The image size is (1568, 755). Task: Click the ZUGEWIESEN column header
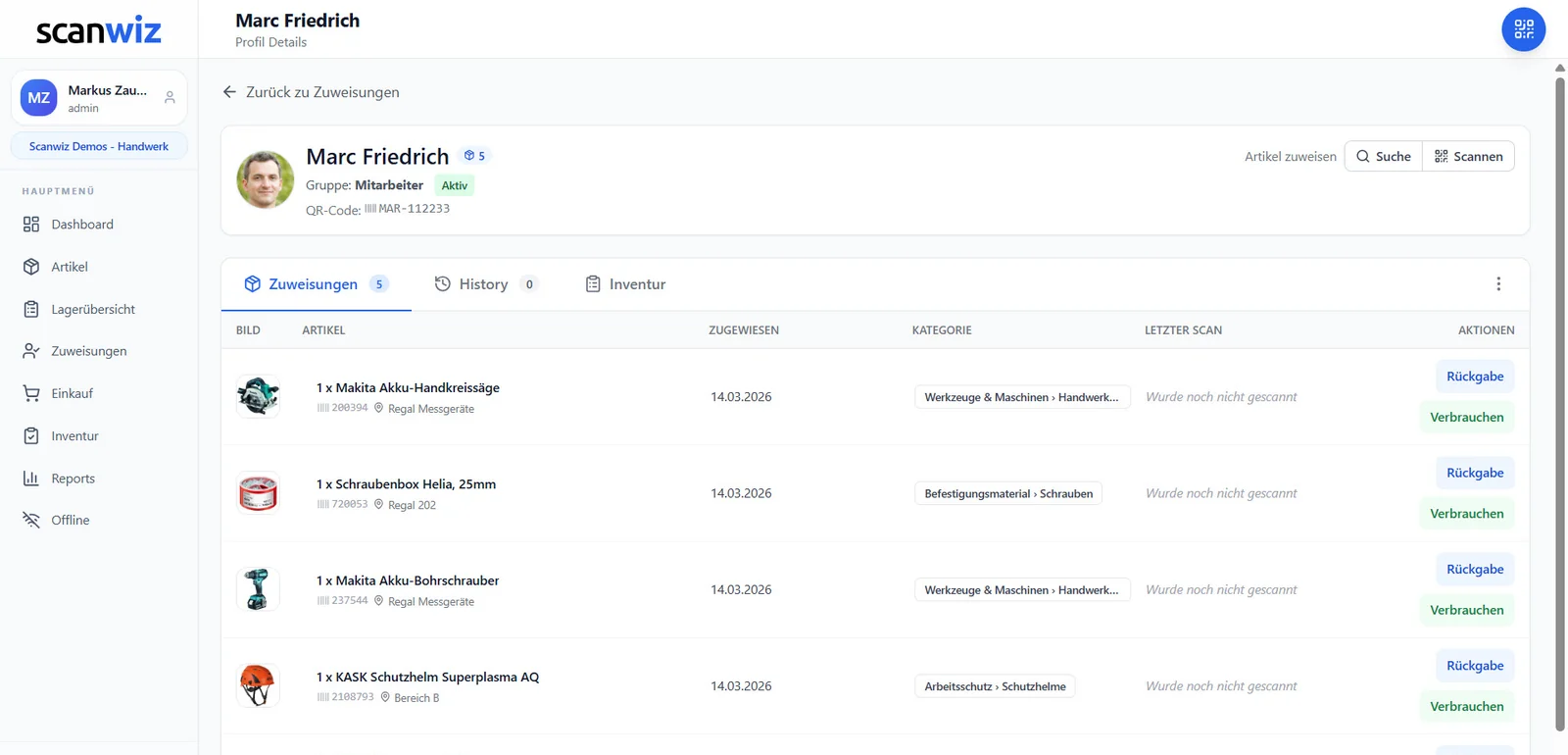pyautogui.click(x=744, y=330)
